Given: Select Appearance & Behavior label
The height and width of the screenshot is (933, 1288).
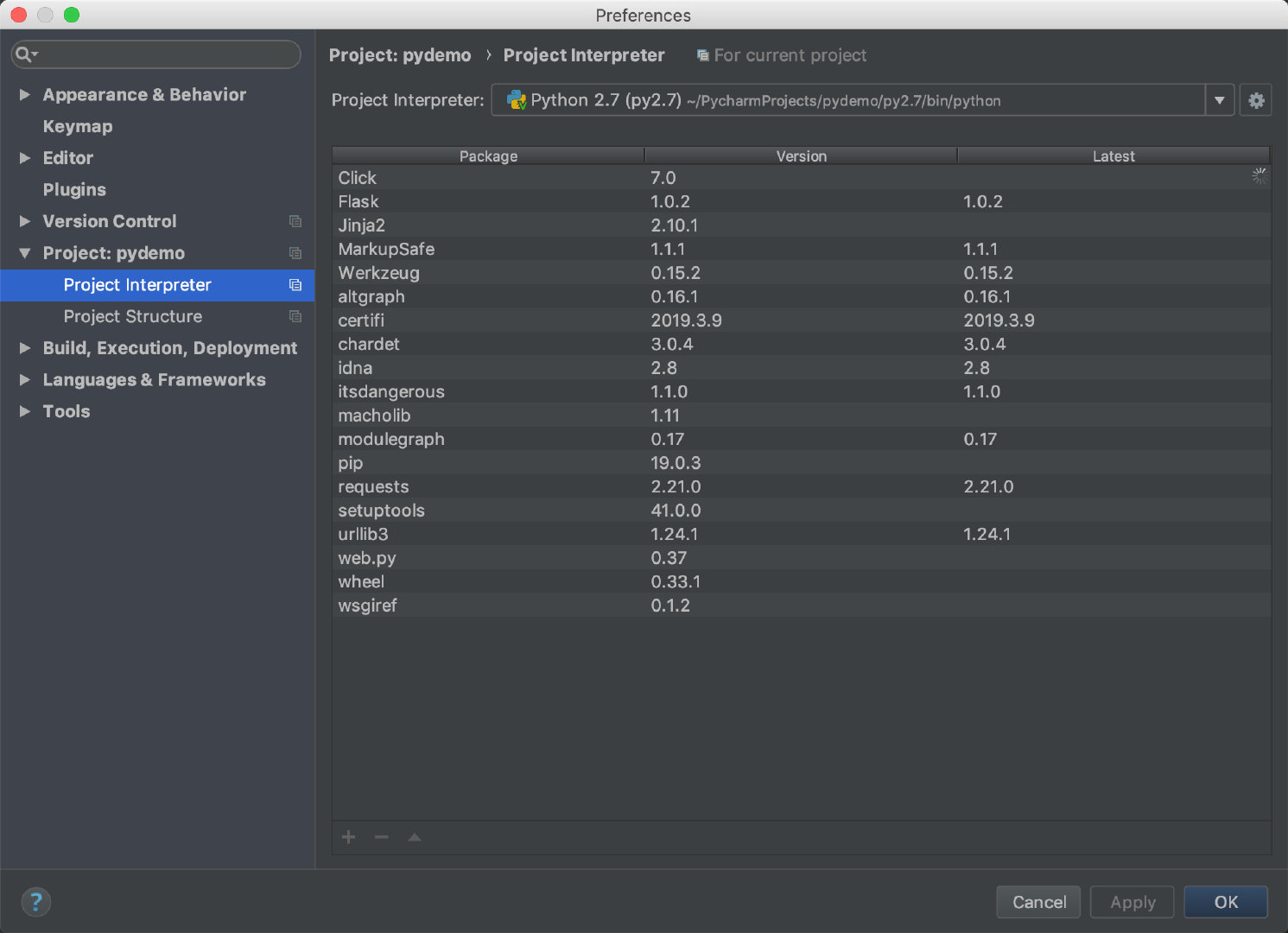Looking at the screenshot, I should tap(144, 95).
